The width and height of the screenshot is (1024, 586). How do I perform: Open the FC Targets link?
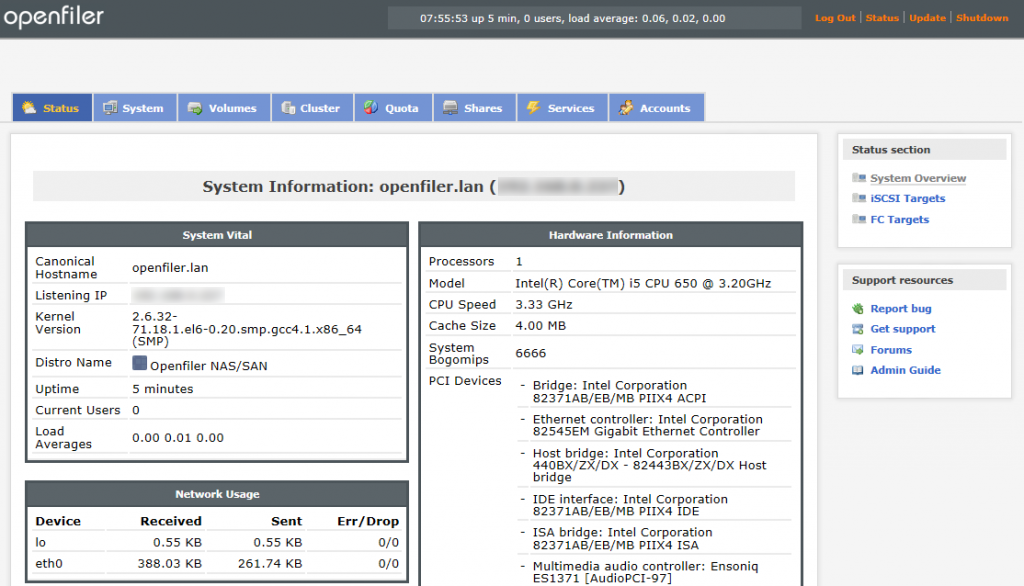(899, 219)
